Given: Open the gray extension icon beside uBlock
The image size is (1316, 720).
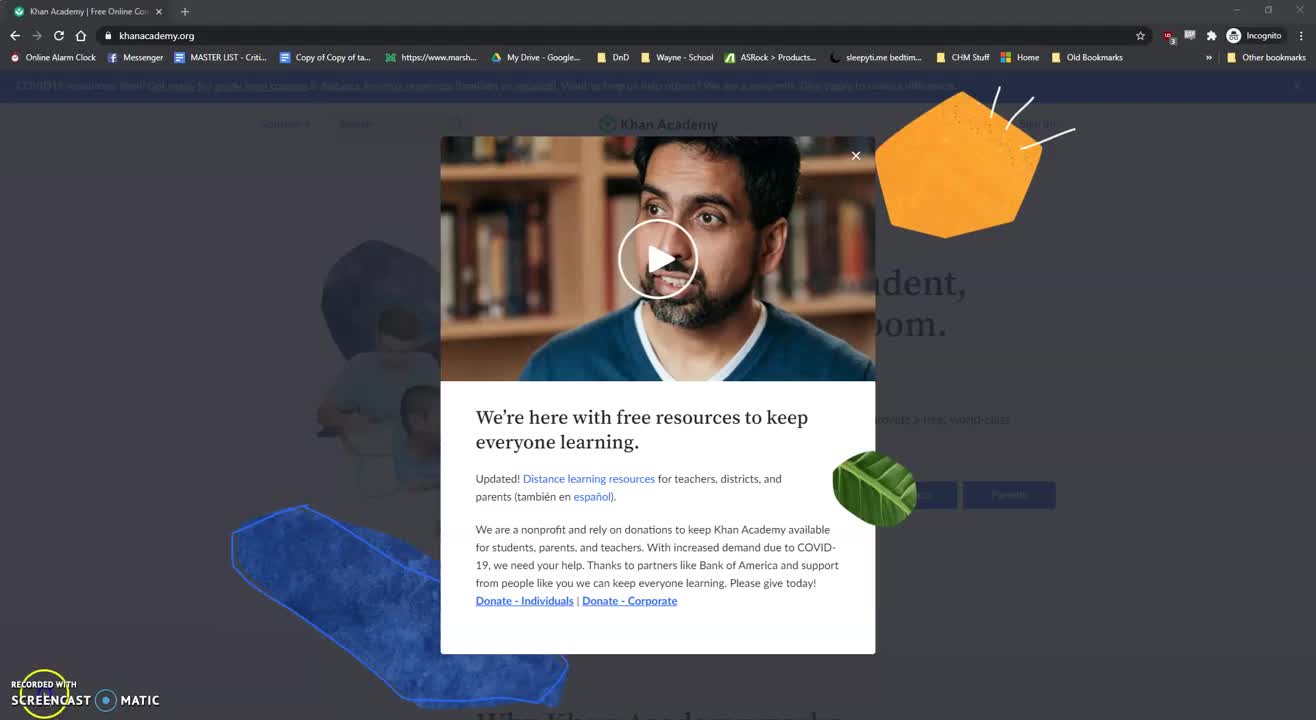Looking at the screenshot, I should click(x=1190, y=35).
